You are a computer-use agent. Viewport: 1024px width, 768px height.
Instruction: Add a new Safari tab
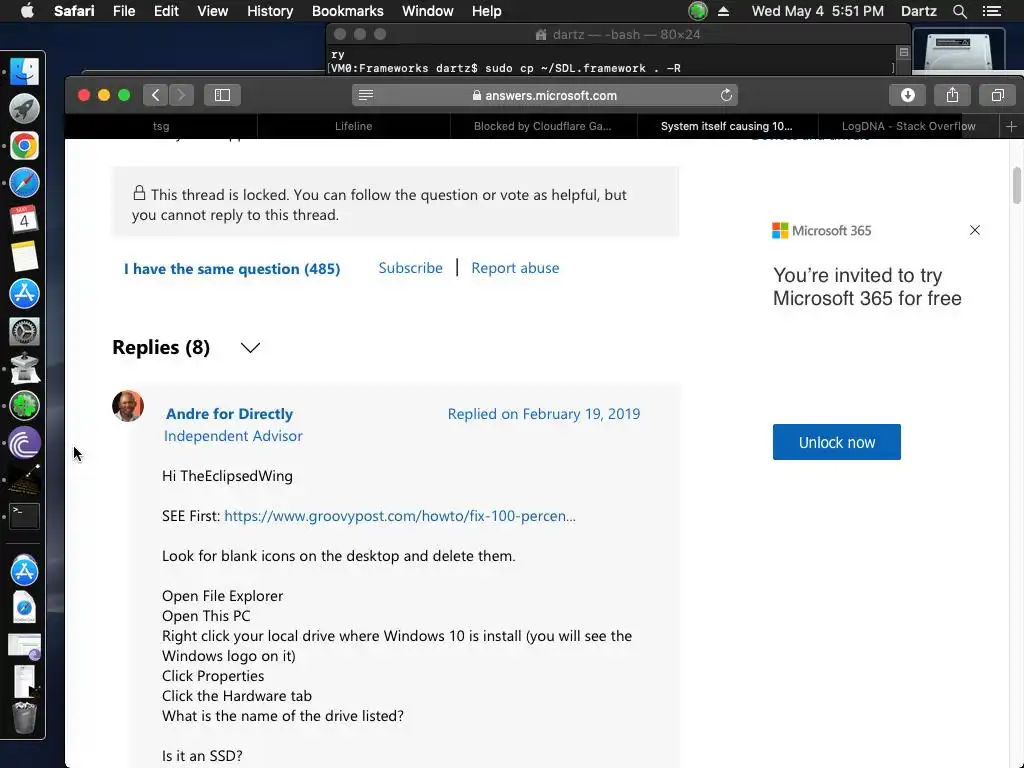[1011, 126]
